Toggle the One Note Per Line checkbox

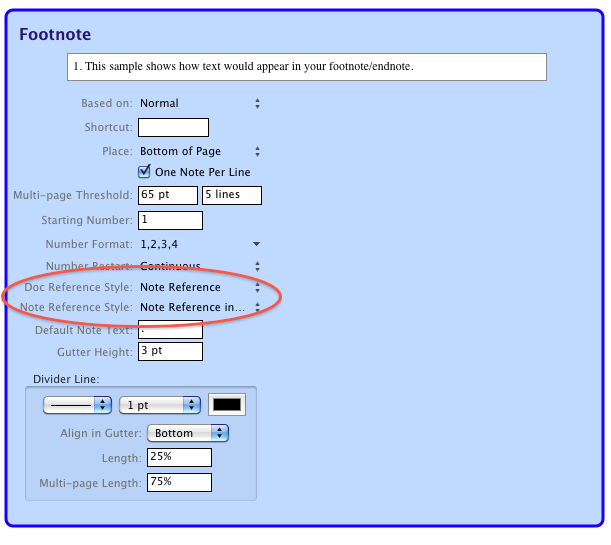point(145,171)
